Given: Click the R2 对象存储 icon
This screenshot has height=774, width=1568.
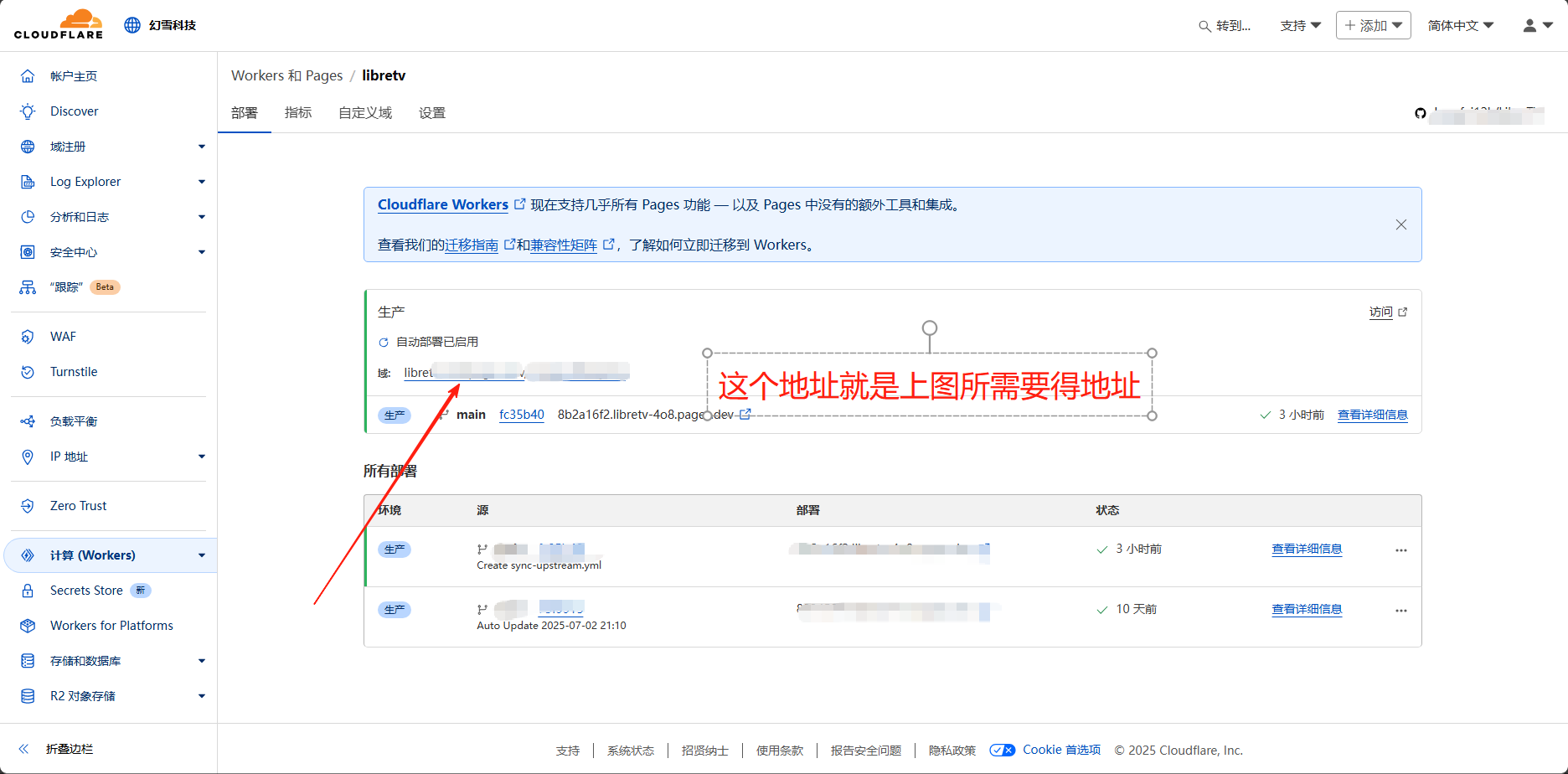Looking at the screenshot, I should click(x=28, y=696).
